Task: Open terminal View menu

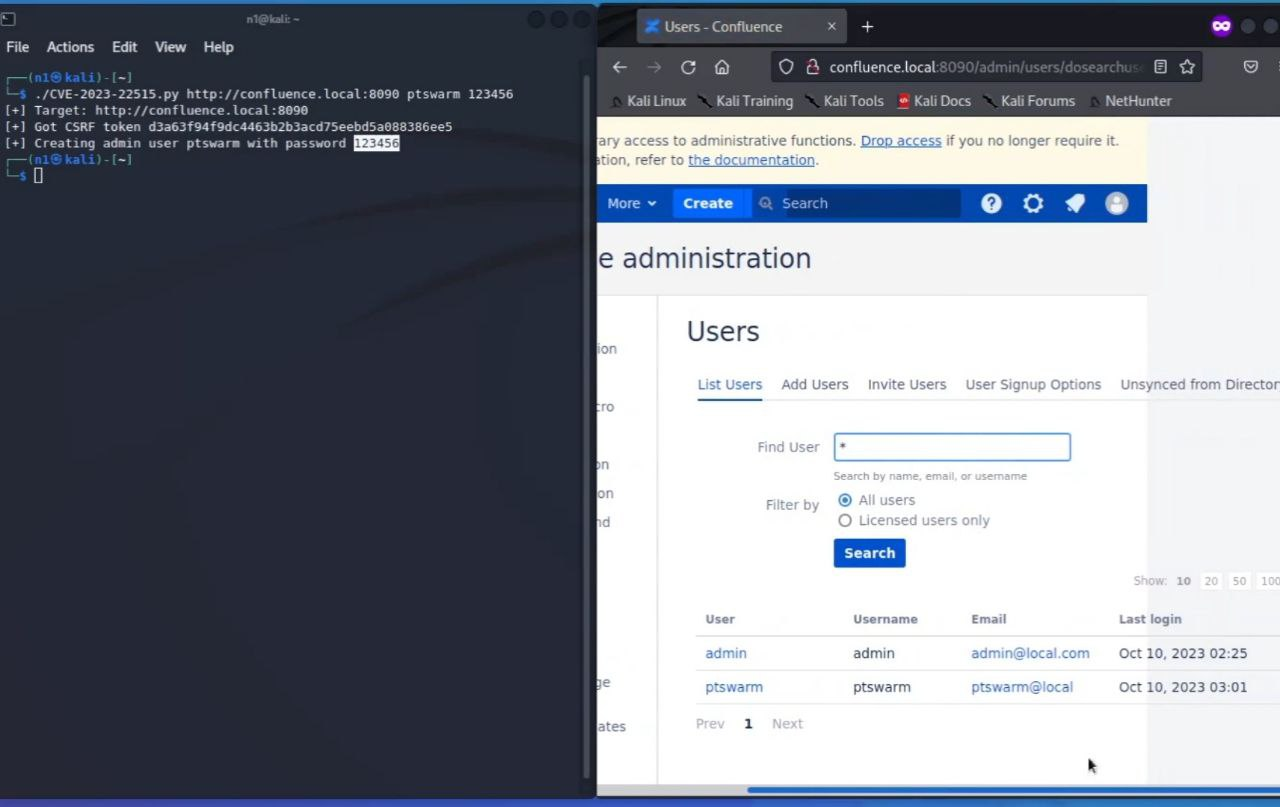Action: [x=170, y=47]
